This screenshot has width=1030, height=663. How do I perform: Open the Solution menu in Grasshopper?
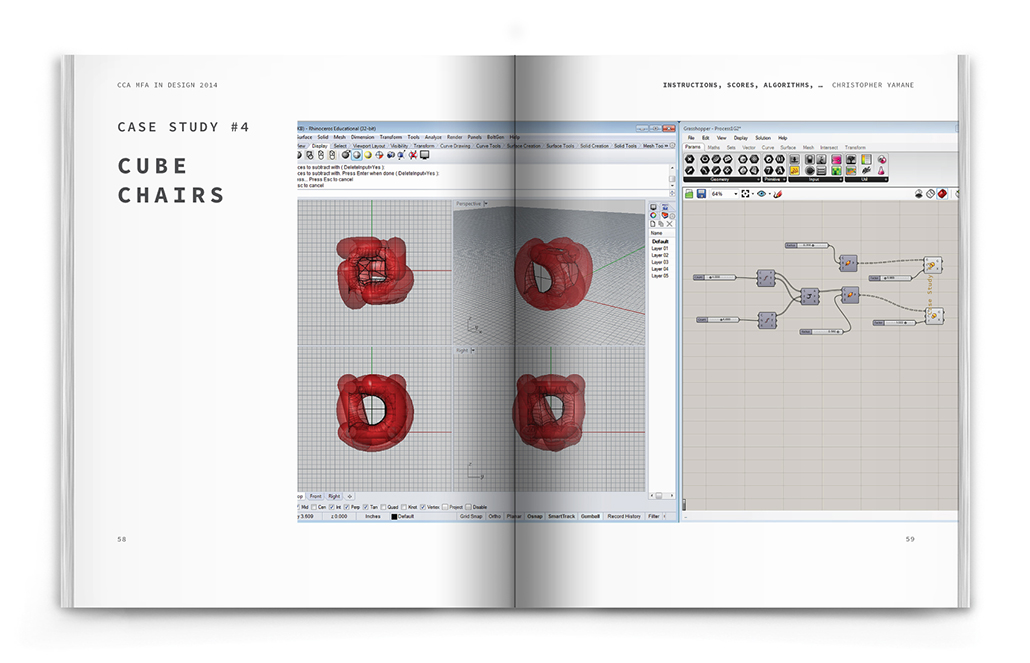tap(763, 138)
